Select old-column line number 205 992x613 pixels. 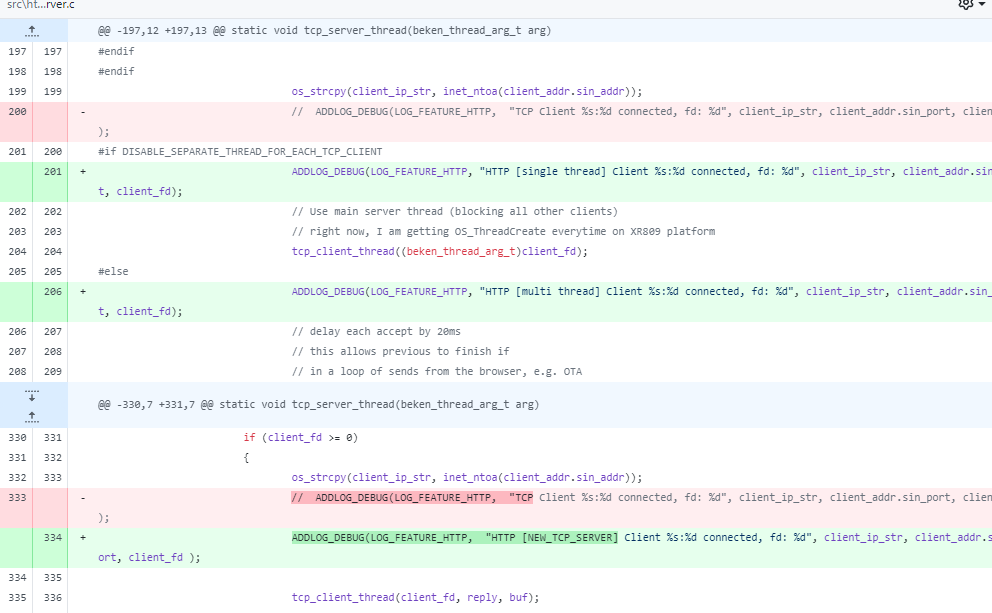point(18,271)
